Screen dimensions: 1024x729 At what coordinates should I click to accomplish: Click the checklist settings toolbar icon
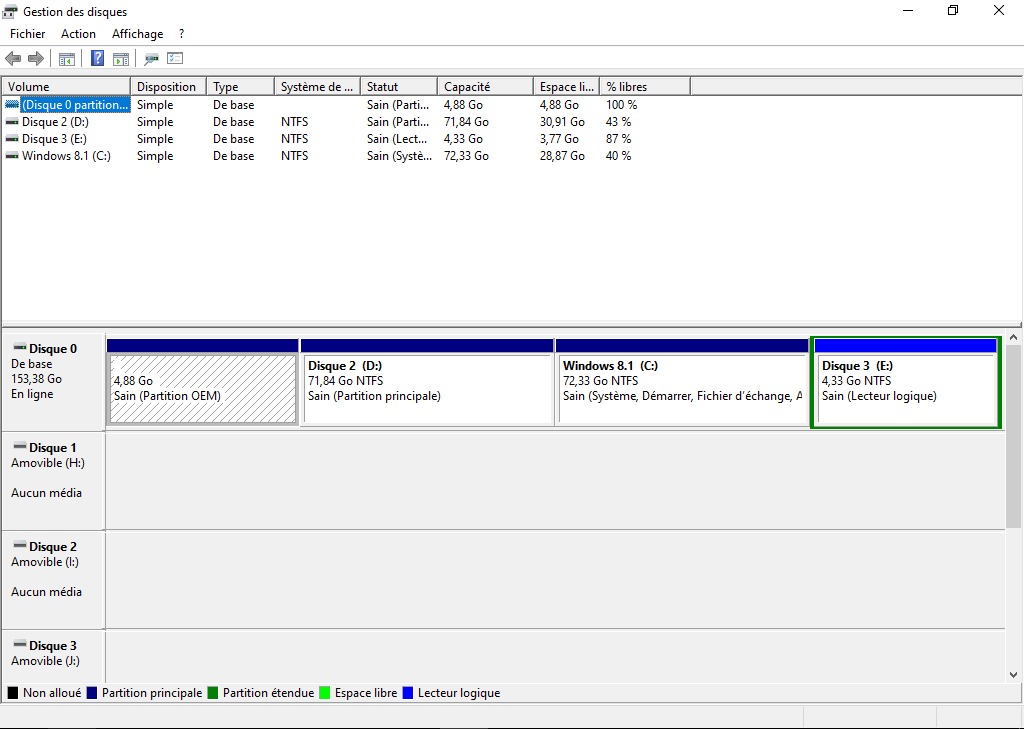[x=175, y=59]
